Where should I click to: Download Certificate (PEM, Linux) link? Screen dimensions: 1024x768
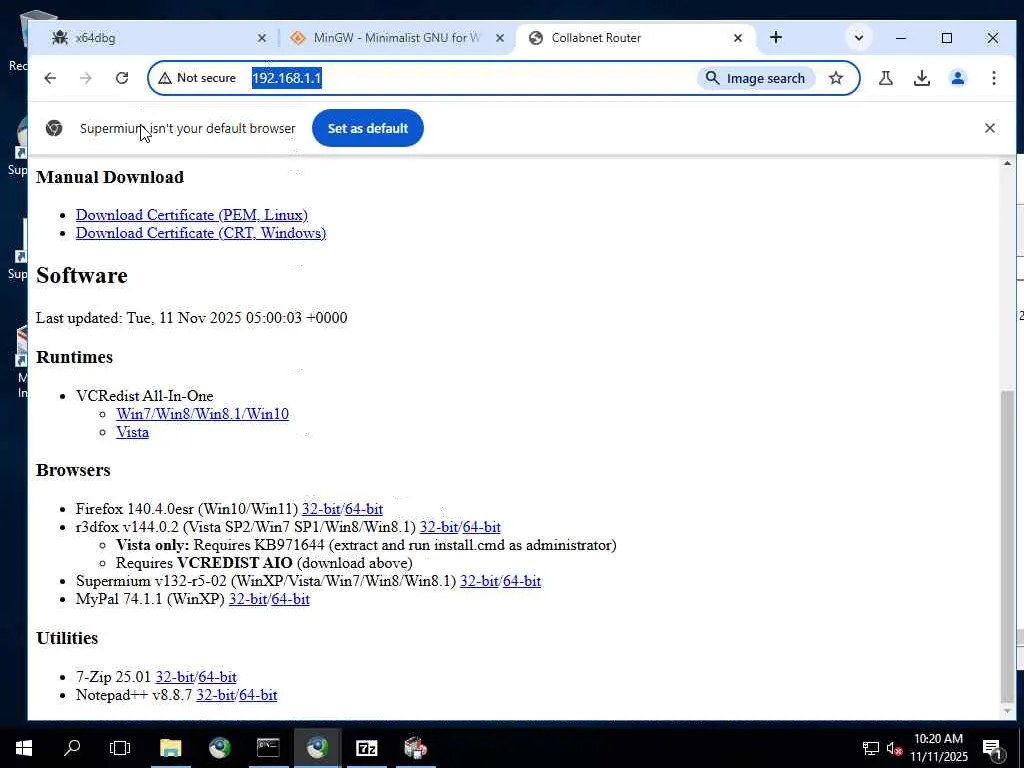pos(191,215)
